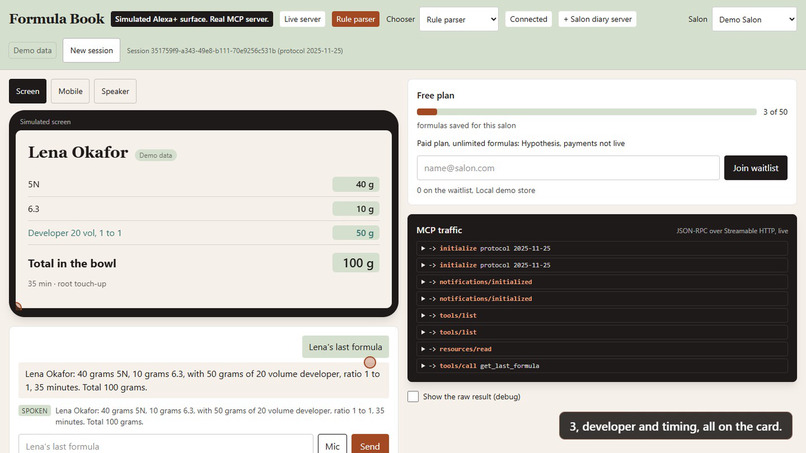
Task: Click the Total in the bowl label
Action: pos(72,263)
